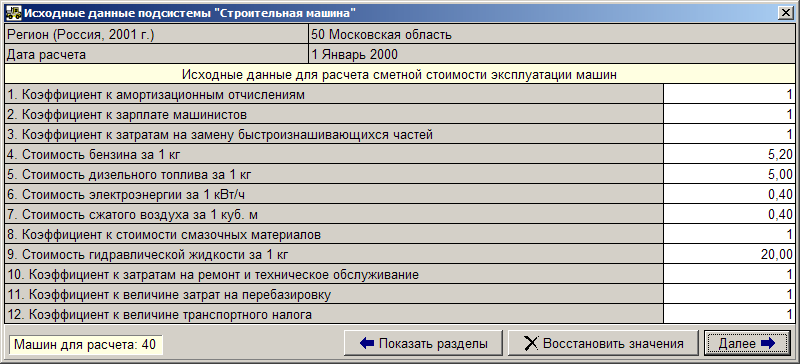
Task: Edit the electricity cost per kWh field
Action: point(729,194)
